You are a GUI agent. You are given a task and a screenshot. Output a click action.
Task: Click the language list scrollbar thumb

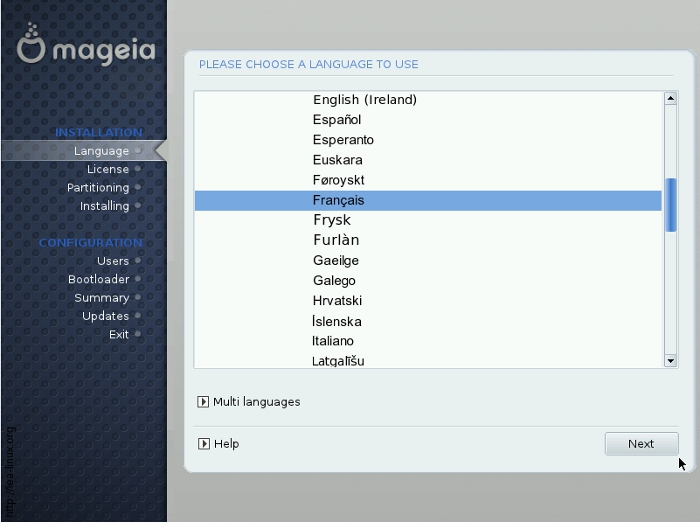point(671,204)
